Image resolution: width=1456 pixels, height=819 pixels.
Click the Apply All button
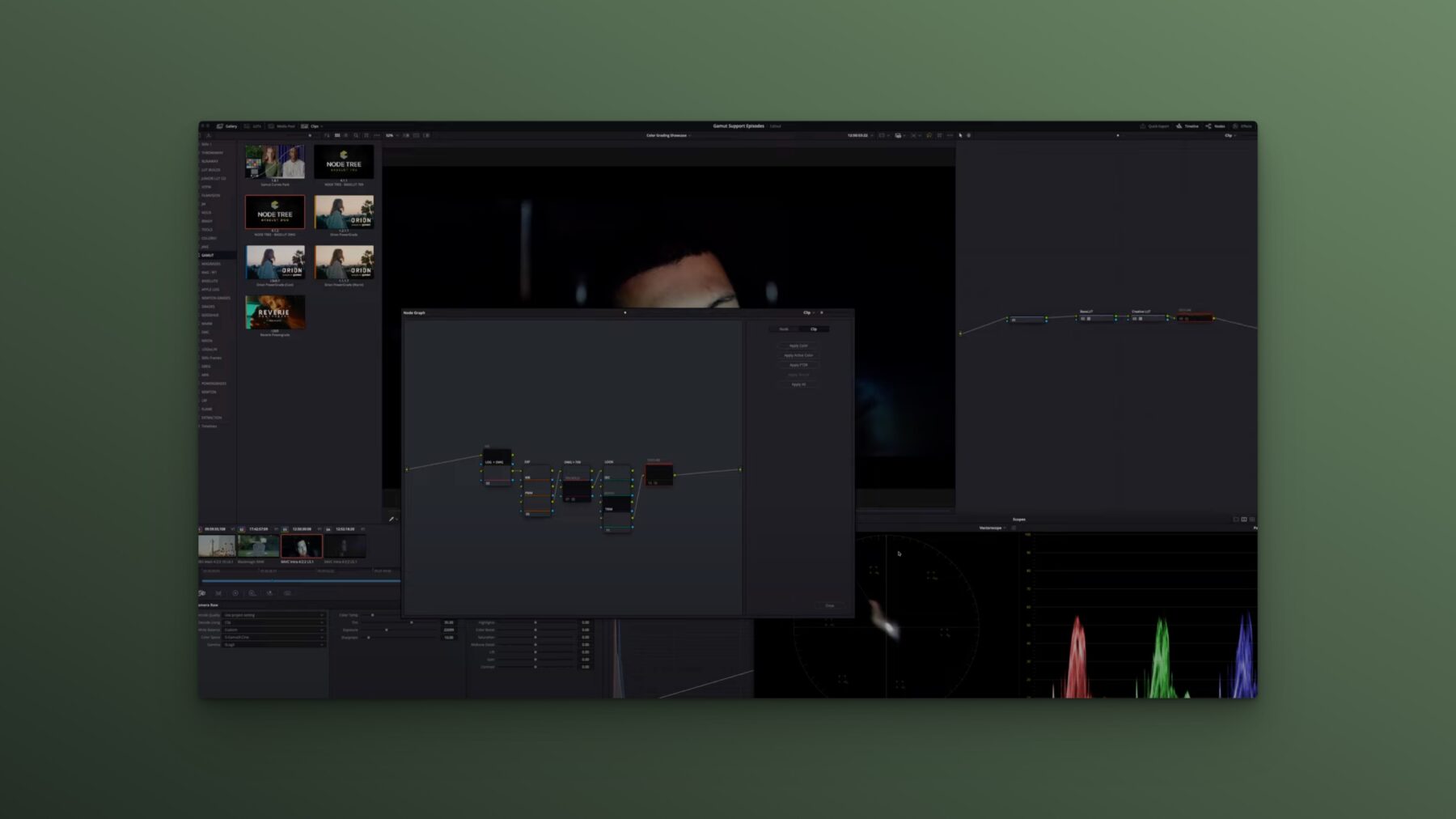point(798,384)
